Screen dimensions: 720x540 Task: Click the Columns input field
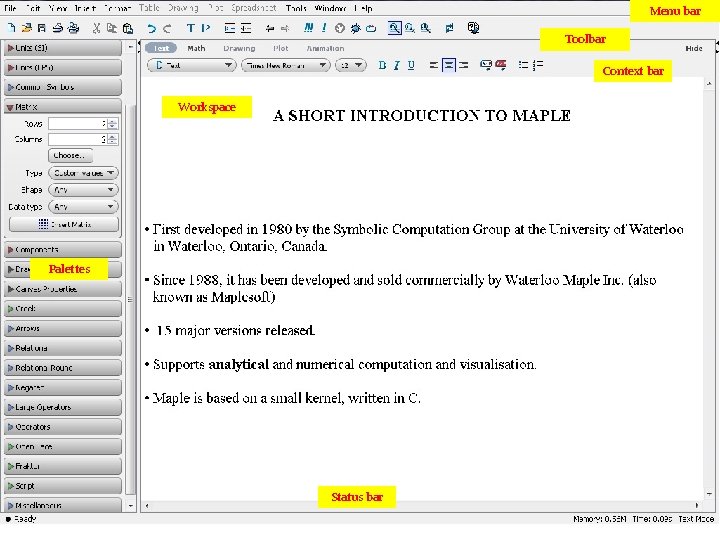point(78,140)
